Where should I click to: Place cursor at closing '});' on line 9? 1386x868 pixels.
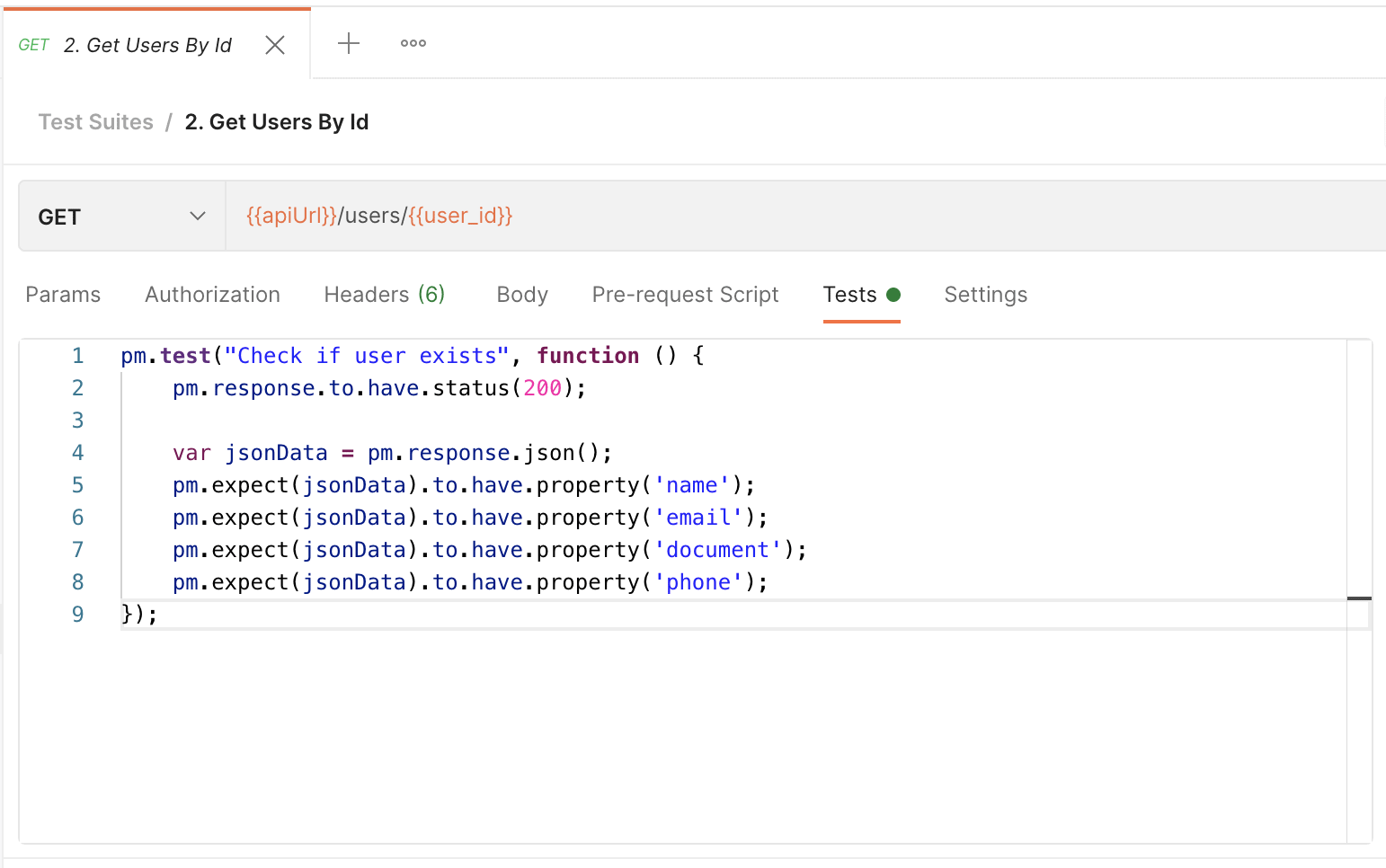point(139,615)
